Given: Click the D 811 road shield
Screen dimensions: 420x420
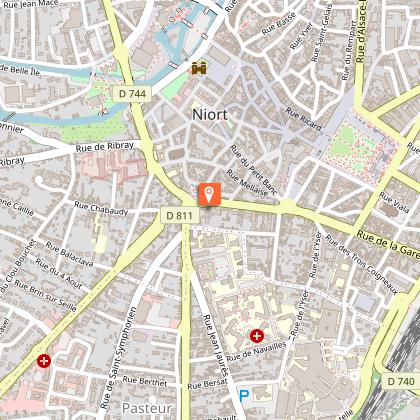Looking at the screenshot, I should point(179,215).
